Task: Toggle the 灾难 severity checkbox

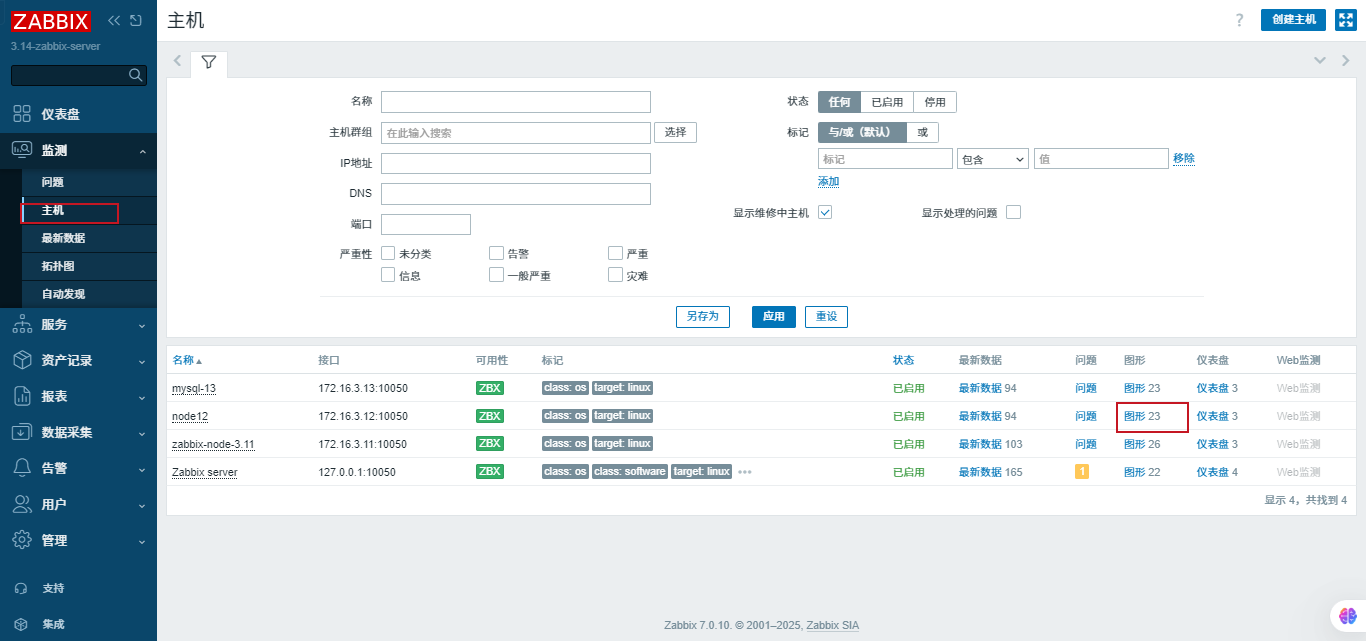Action: pyautogui.click(x=616, y=275)
